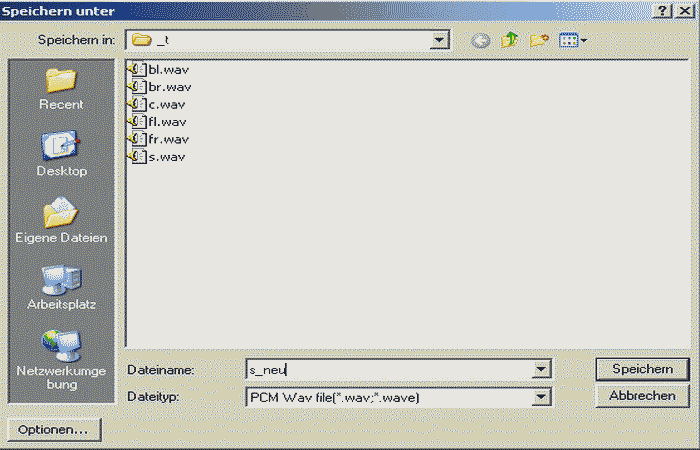Open the Optionen... settings button

[x=52, y=429]
